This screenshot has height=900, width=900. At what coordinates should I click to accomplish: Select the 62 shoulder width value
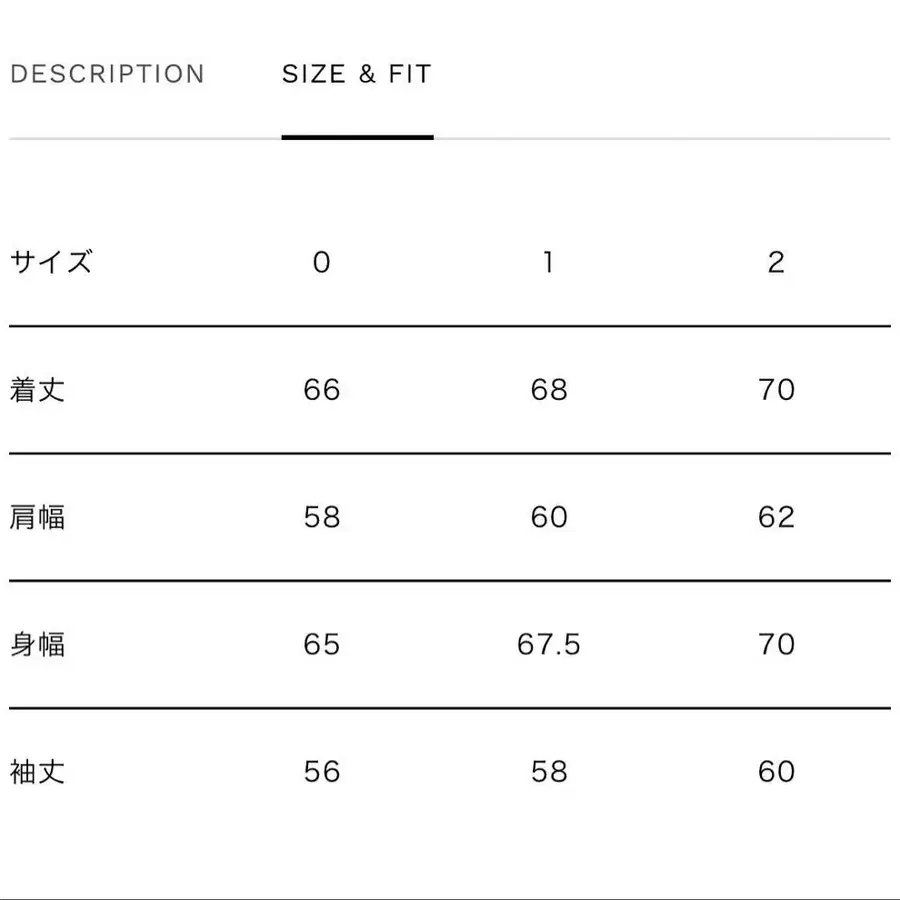(775, 517)
